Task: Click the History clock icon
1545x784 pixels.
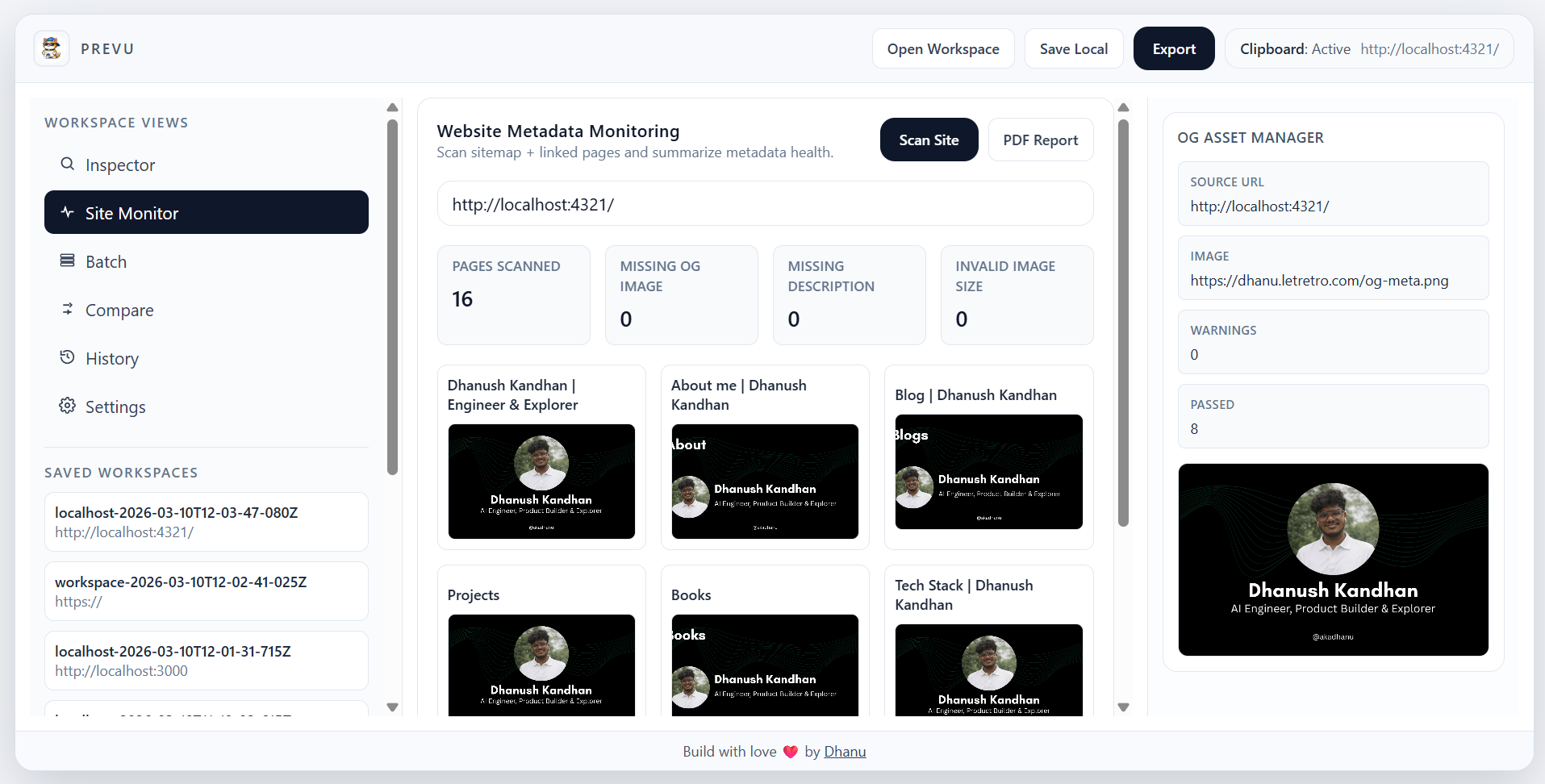Action: (68, 357)
